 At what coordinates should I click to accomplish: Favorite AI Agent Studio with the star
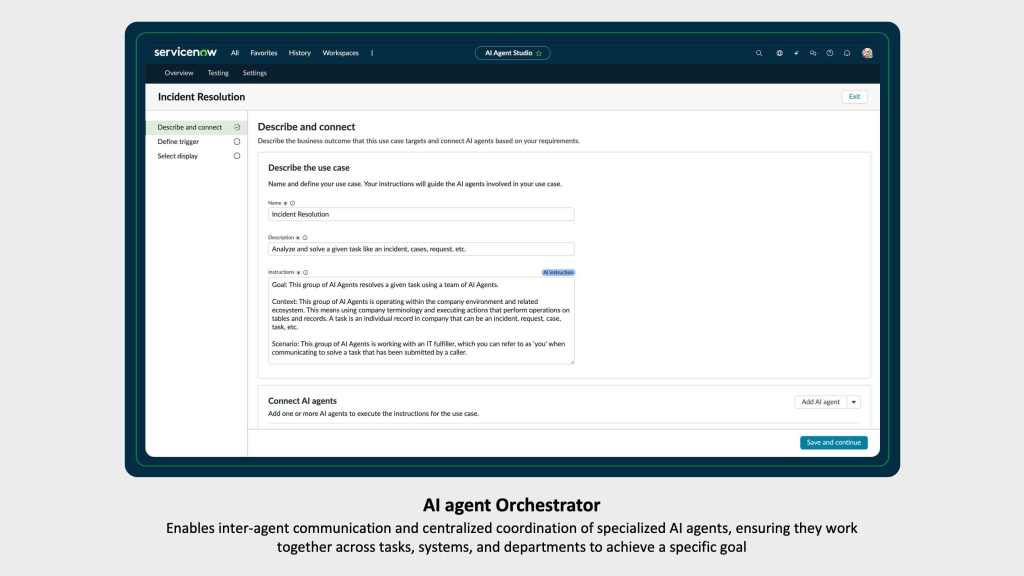click(539, 53)
